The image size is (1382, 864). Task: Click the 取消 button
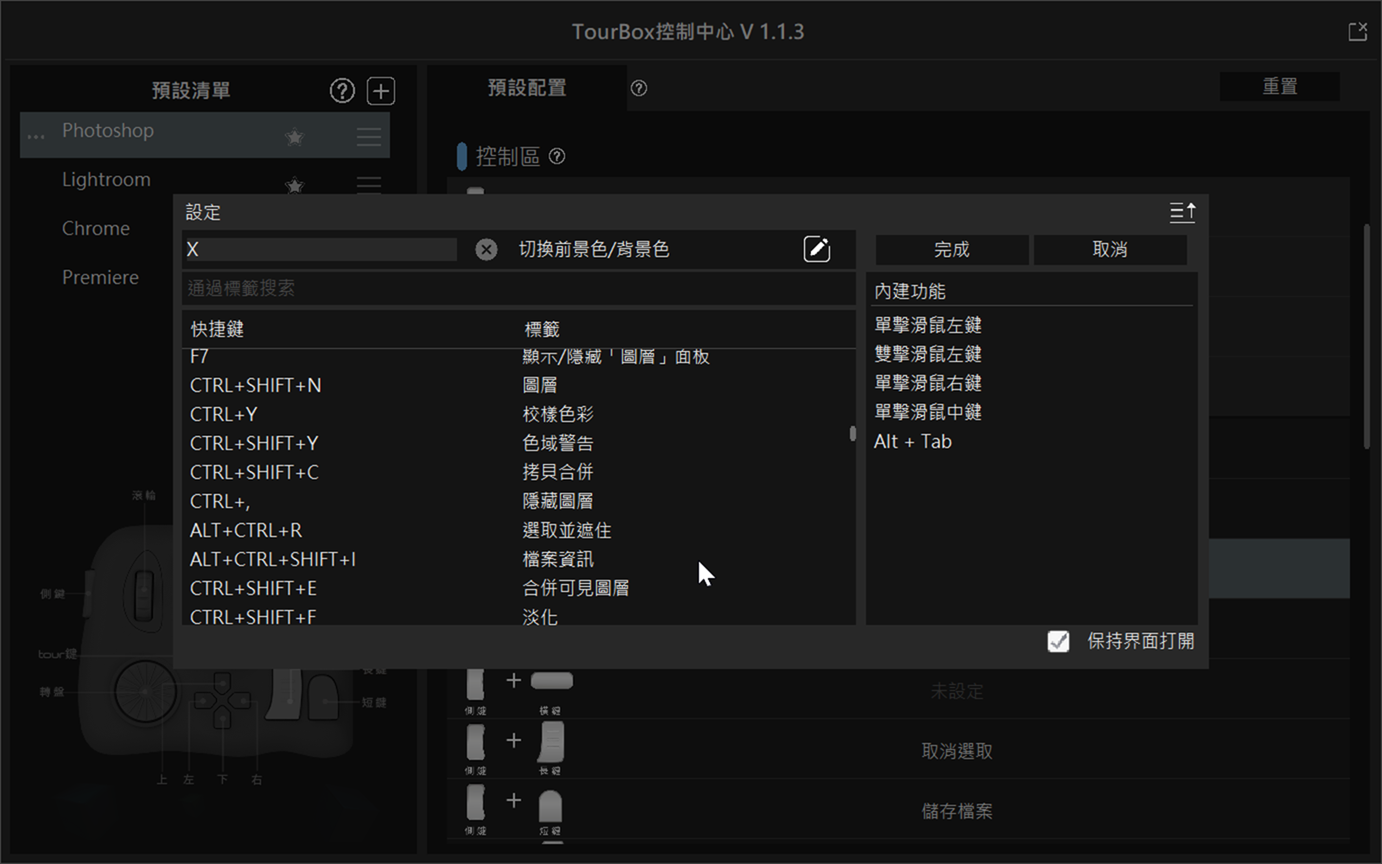(x=1109, y=250)
